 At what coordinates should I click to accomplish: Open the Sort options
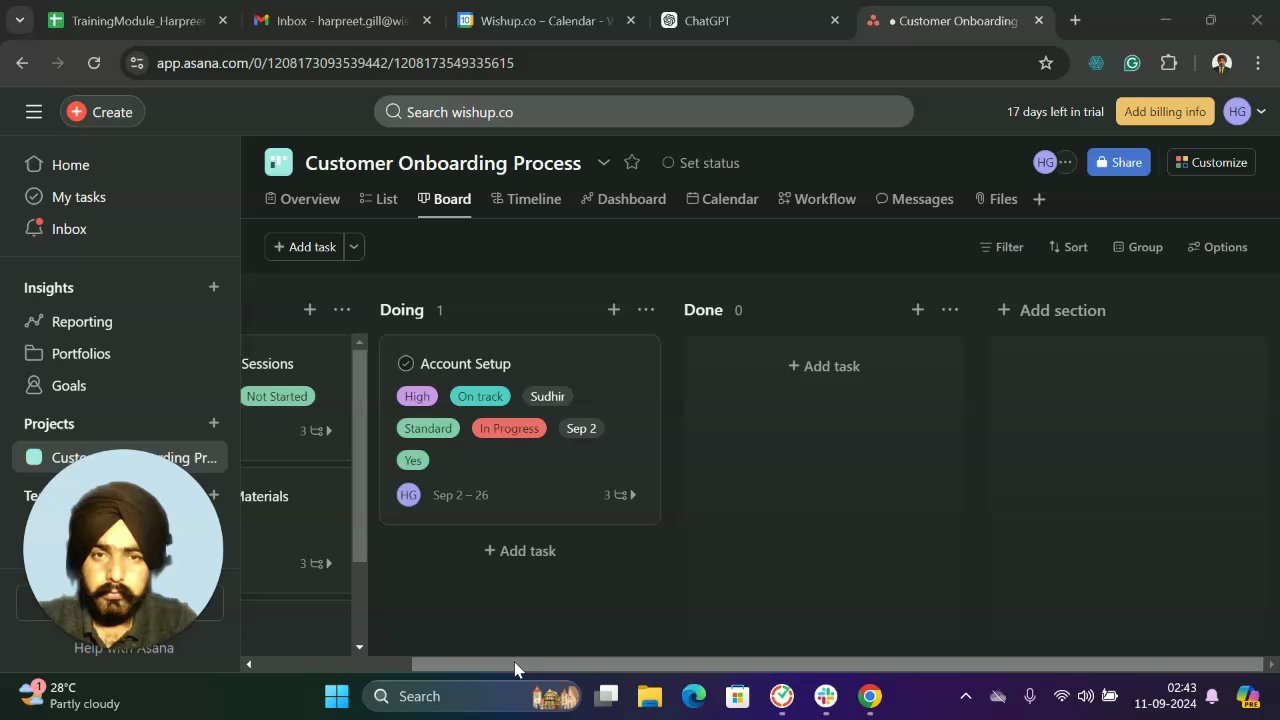[1067, 247]
